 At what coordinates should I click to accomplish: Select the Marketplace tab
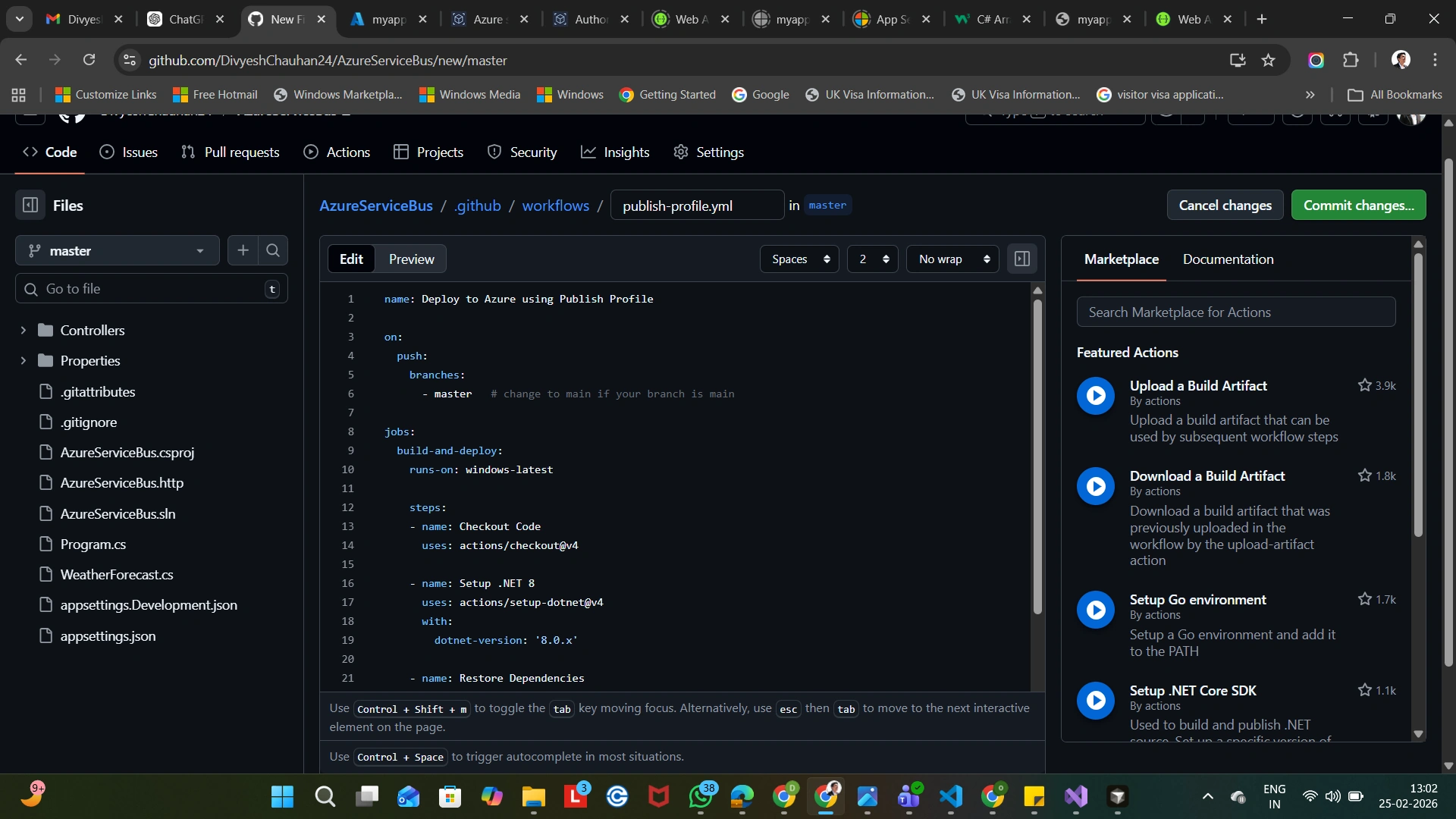(x=1122, y=259)
